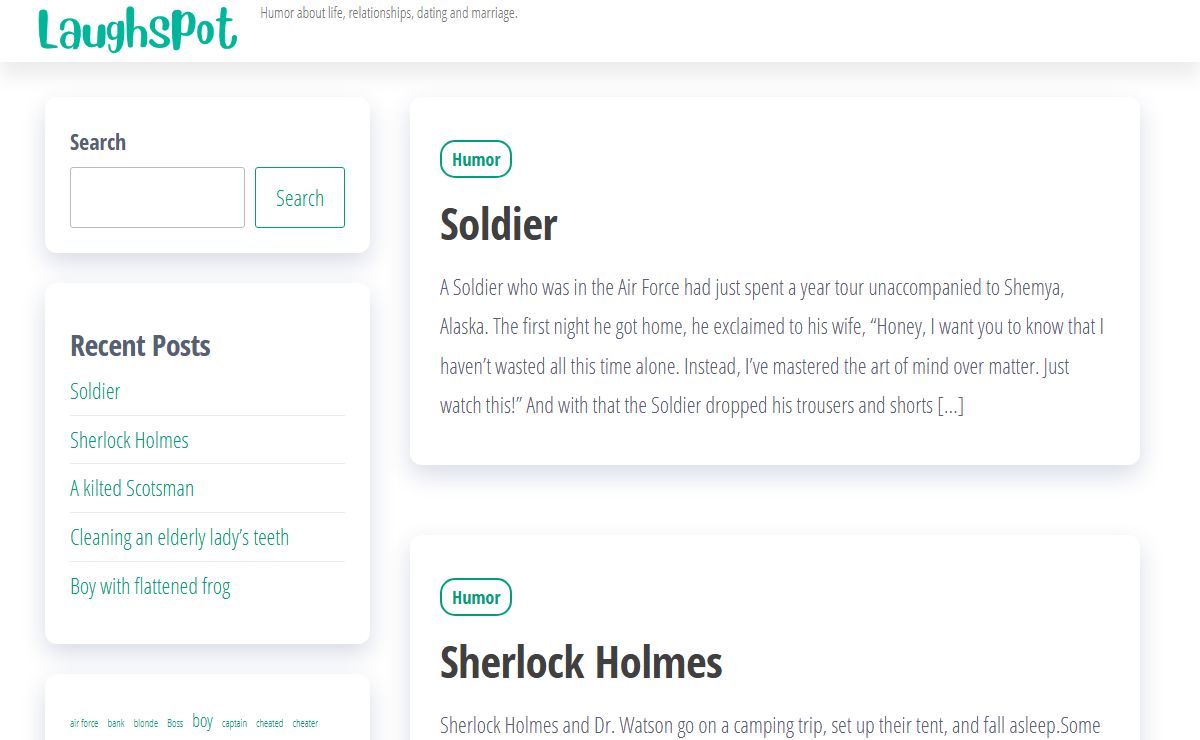Click the Search button
The height and width of the screenshot is (740, 1200).
pos(300,197)
